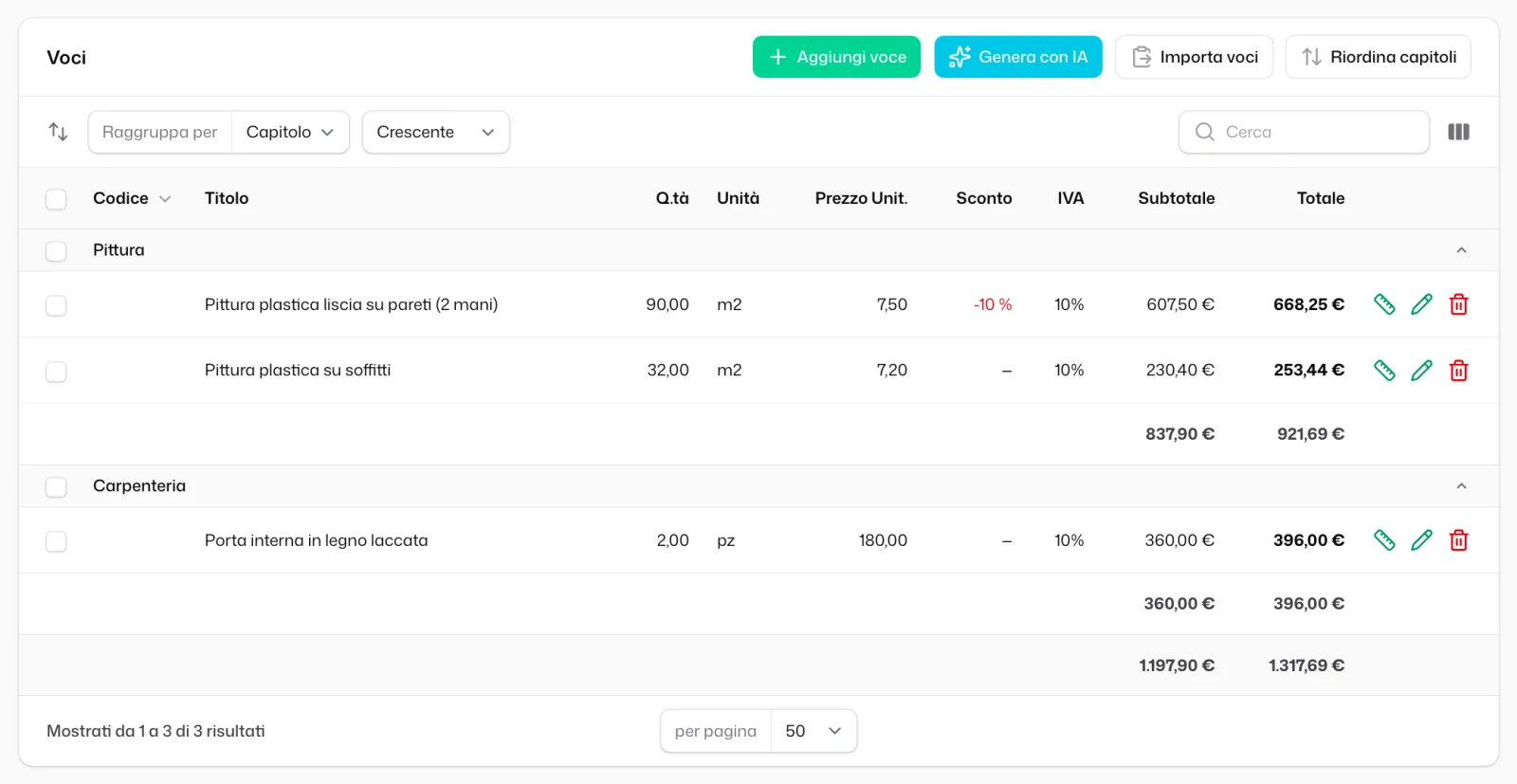Viewport: 1517px width, 784px height.
Task: Click the Importa voci button
Action: pyautogui.click(x=1195, y=57)
